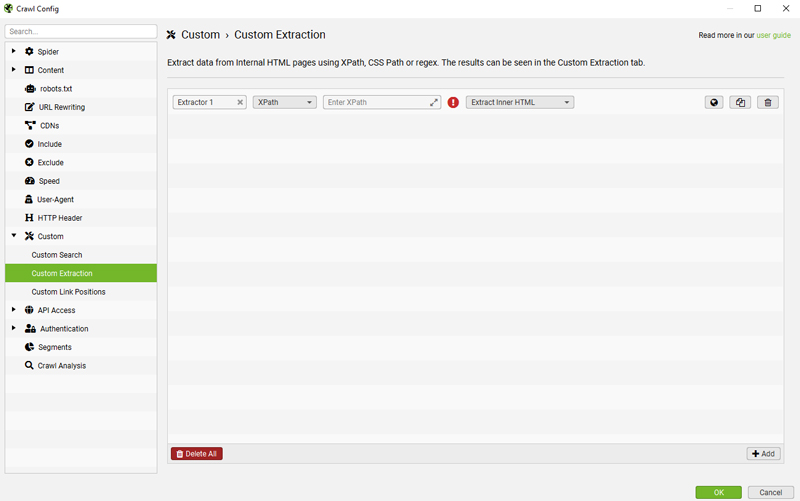
Task: Open the user guide link
Action: [773, 35]
